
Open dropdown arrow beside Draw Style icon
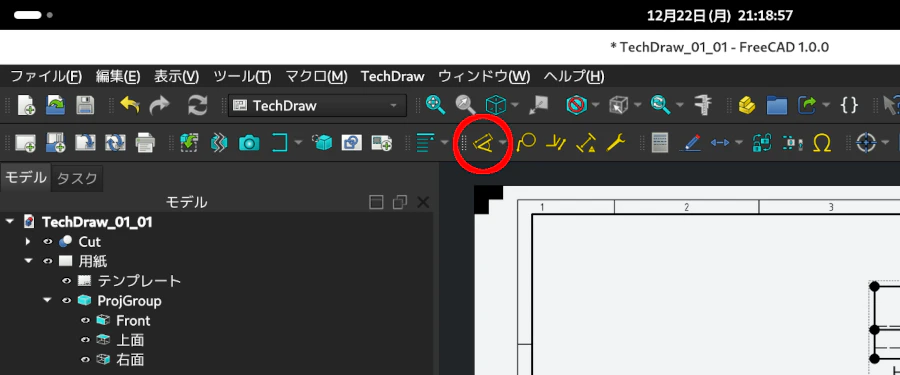[596, 105]
